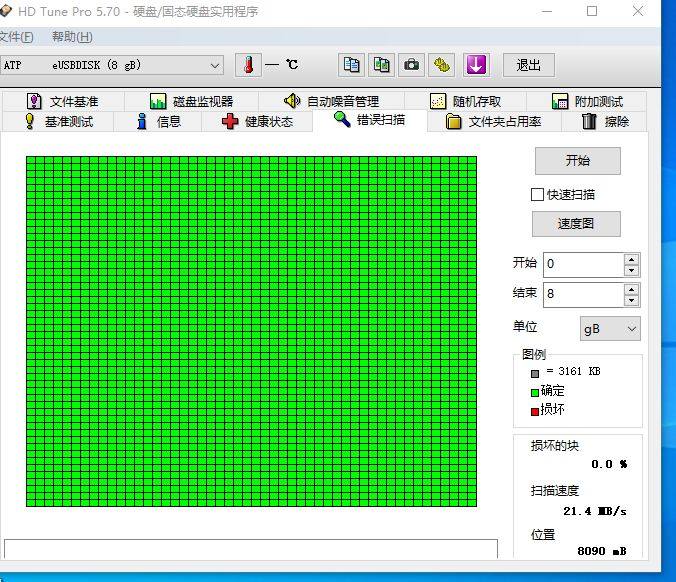Click the 开始 start scan button

click(578, 161)
